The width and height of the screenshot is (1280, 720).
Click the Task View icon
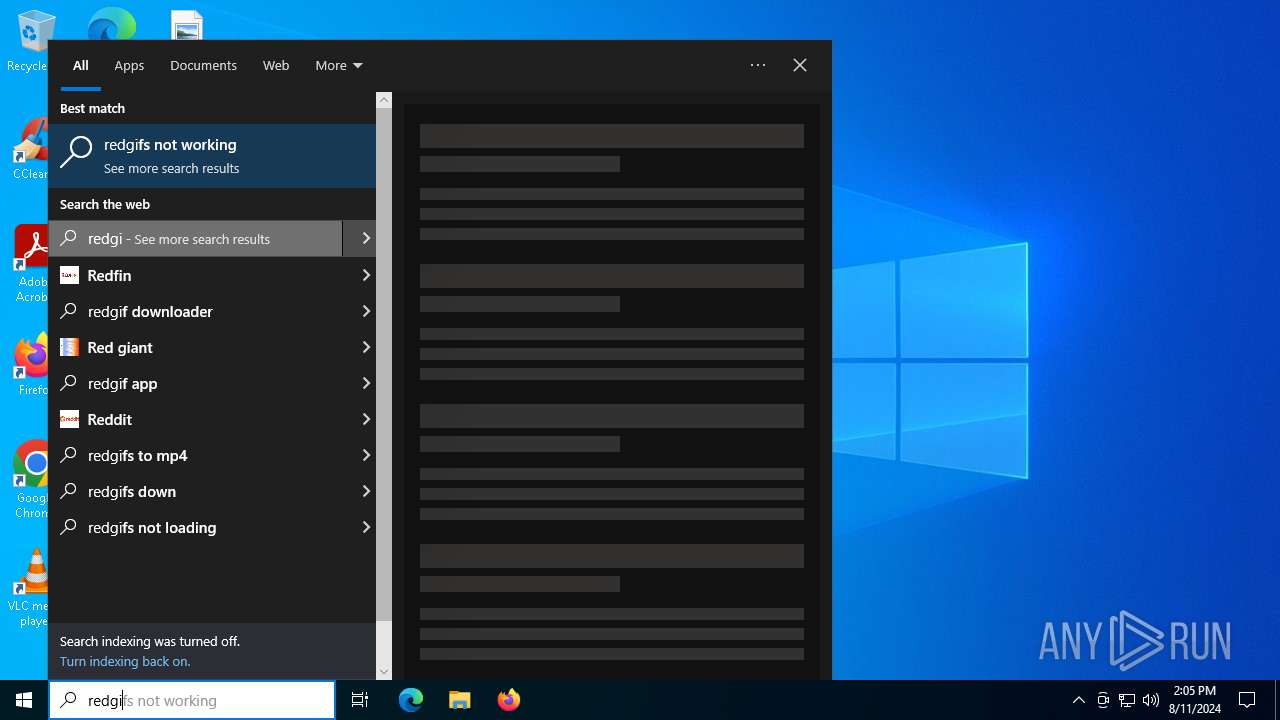click(360, 700)
